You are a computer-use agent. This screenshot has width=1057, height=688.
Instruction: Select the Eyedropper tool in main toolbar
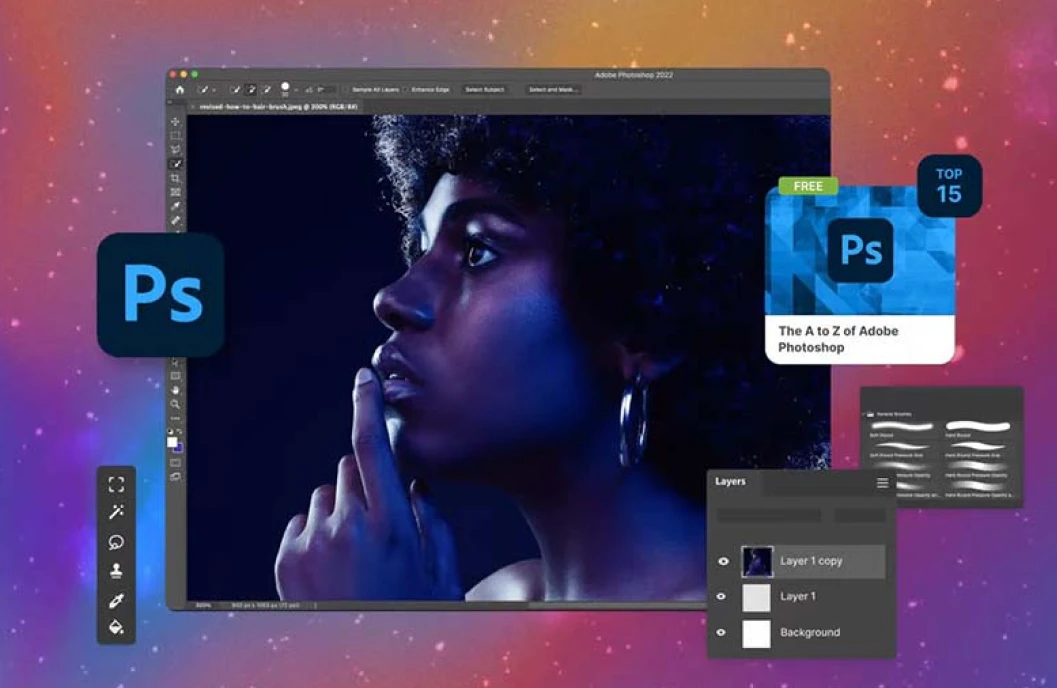click(175, 206)
